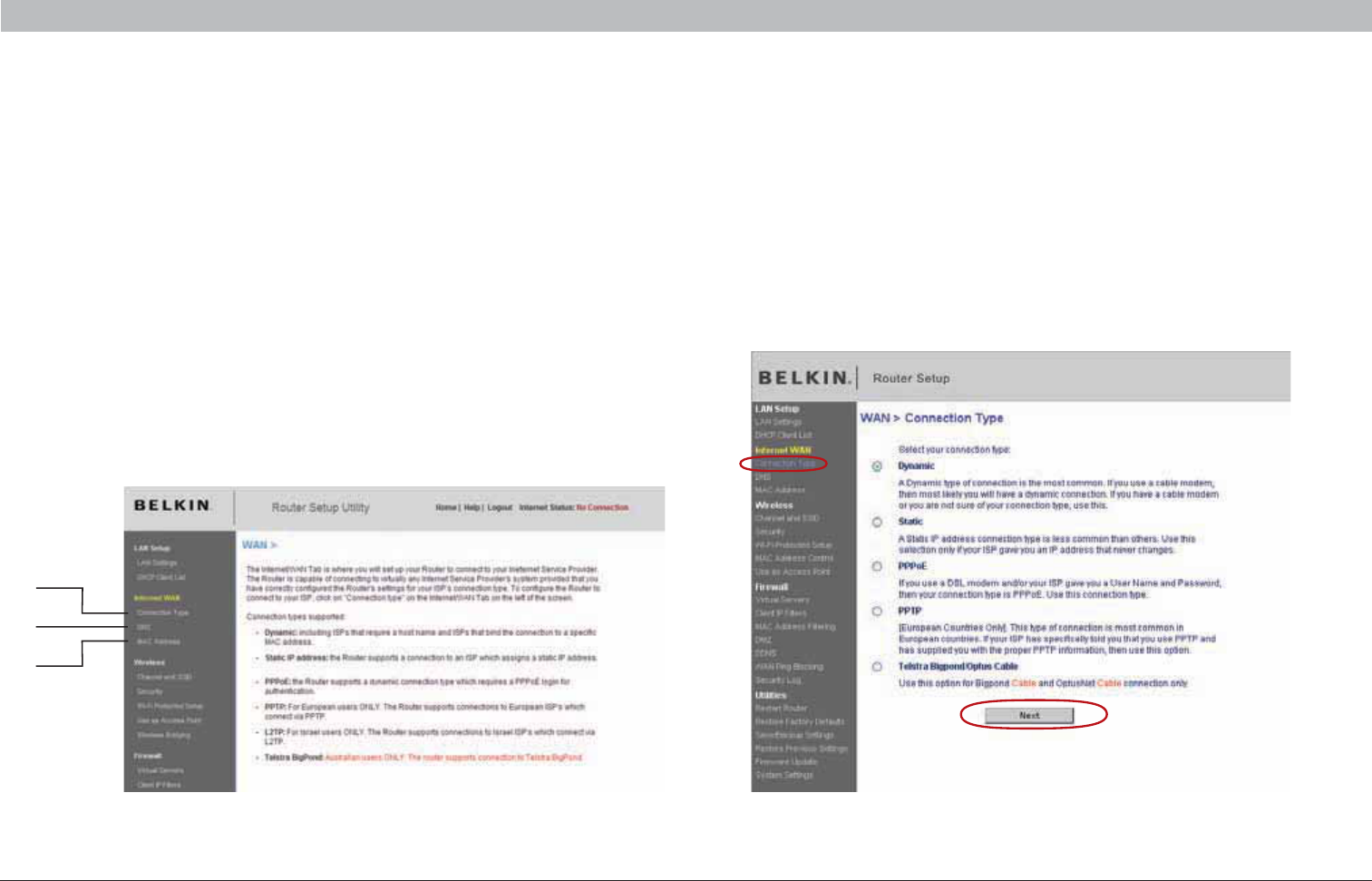
Task: Open LAN Settings in Router Setup Utility sidebar
Action: (x=157, y=563)
